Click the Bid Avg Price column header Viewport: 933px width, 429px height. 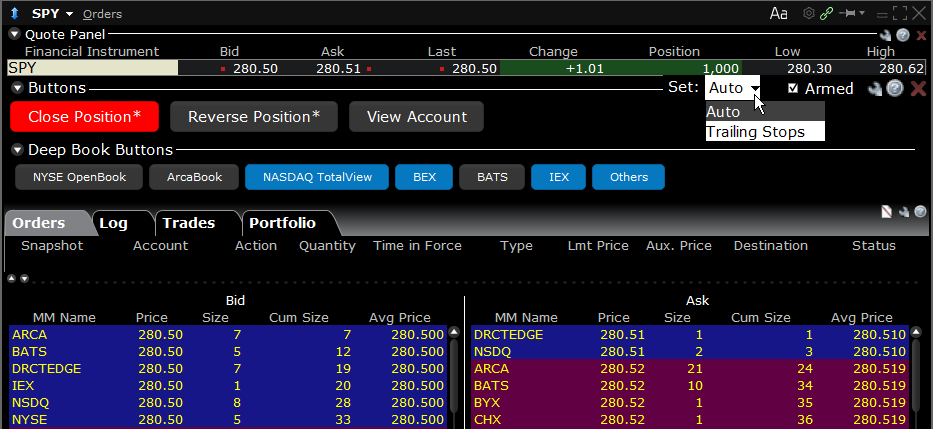click(x=399, y=318)
